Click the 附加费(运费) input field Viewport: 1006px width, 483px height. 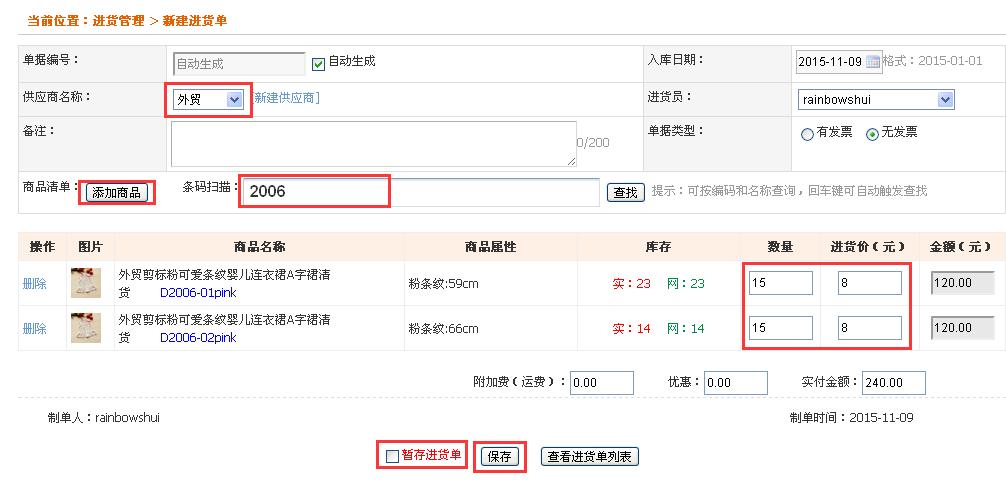pos(602,383)
